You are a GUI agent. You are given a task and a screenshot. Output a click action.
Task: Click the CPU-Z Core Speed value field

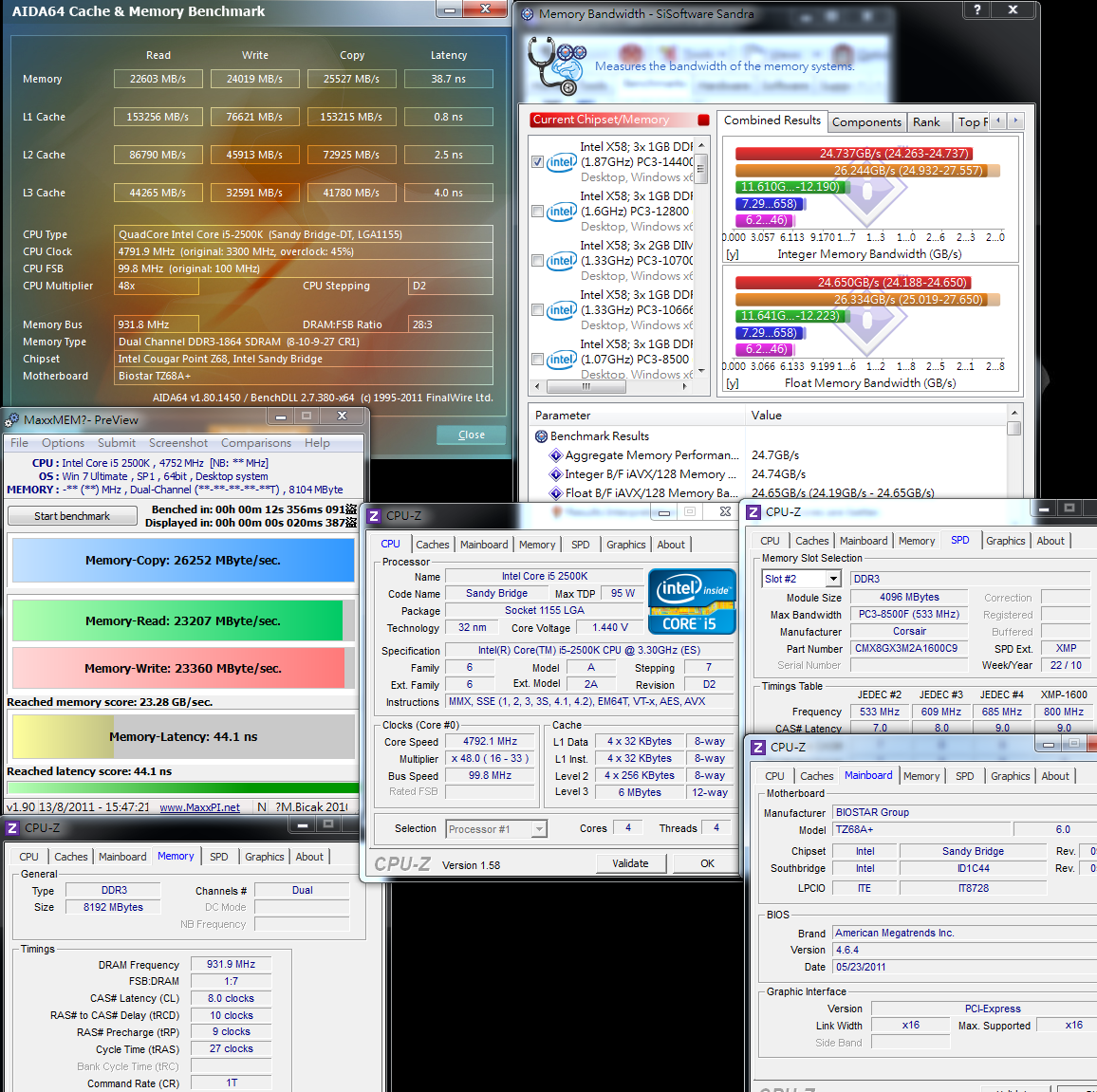click(490, 741)
